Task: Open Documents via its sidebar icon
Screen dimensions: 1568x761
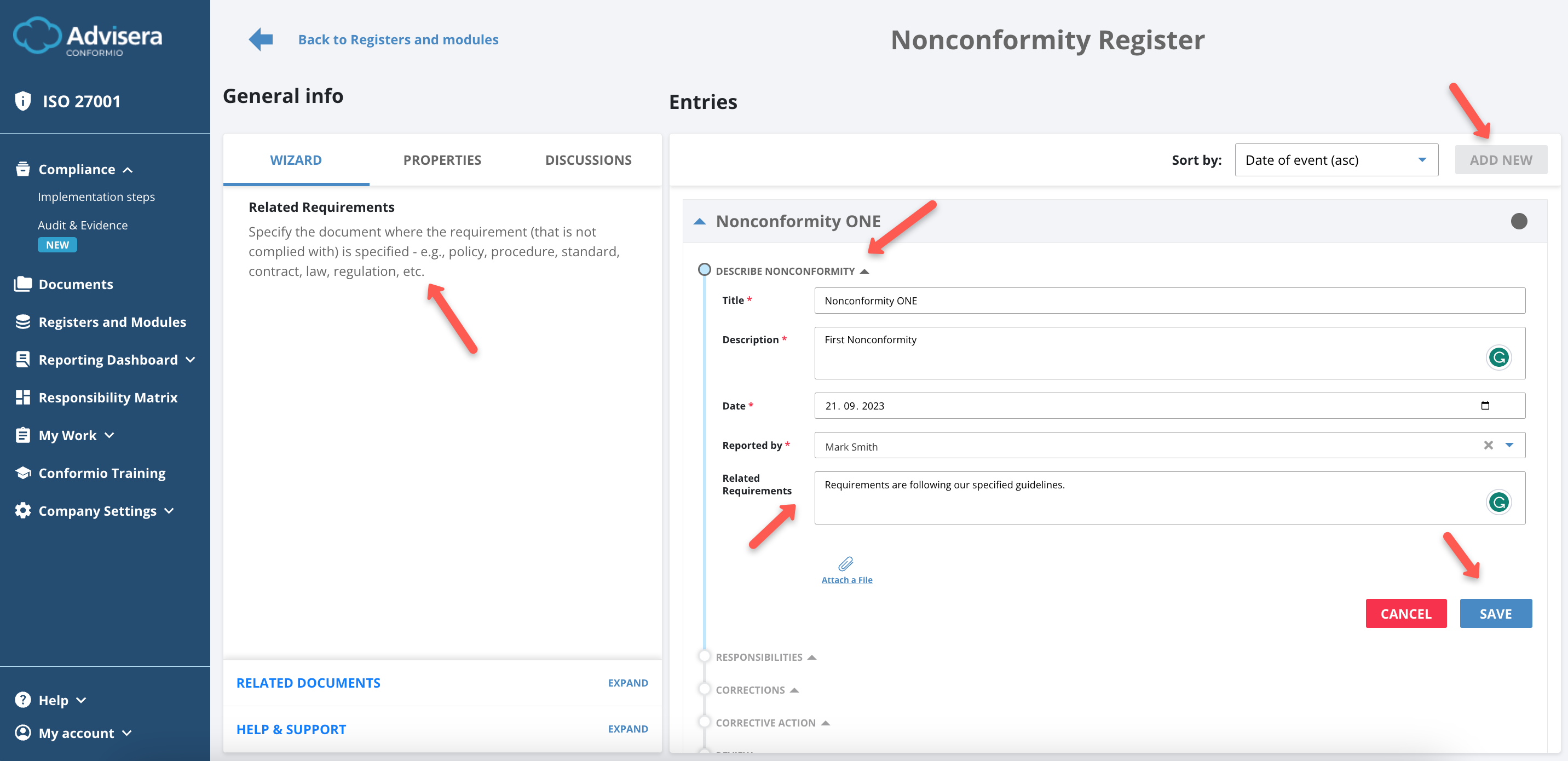Action: tap(22, 284)
